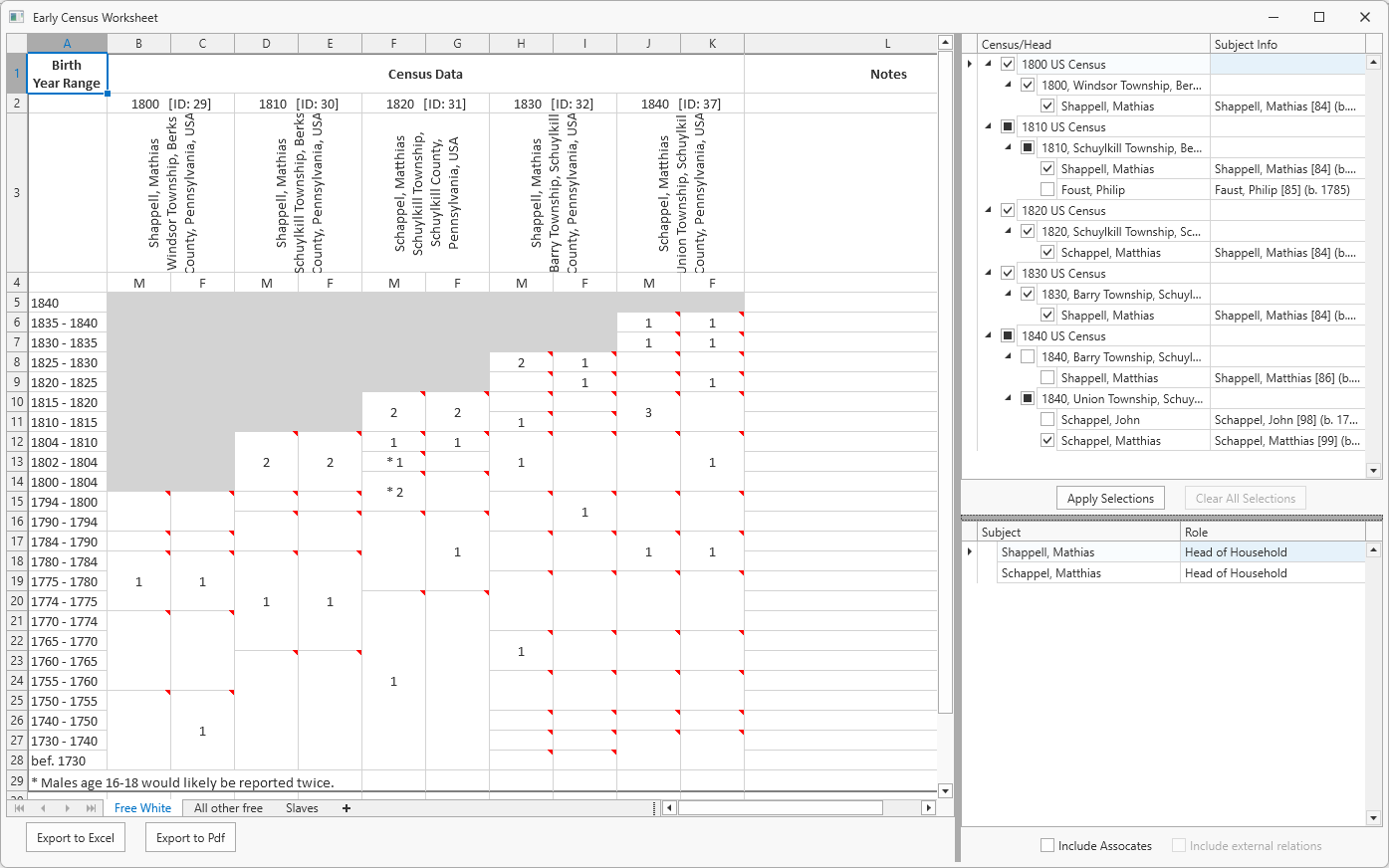Screen dimensions: 1389x868
Task: Click spreadsheet horizontal scrollbar right arrow
Action: [928, 808]
